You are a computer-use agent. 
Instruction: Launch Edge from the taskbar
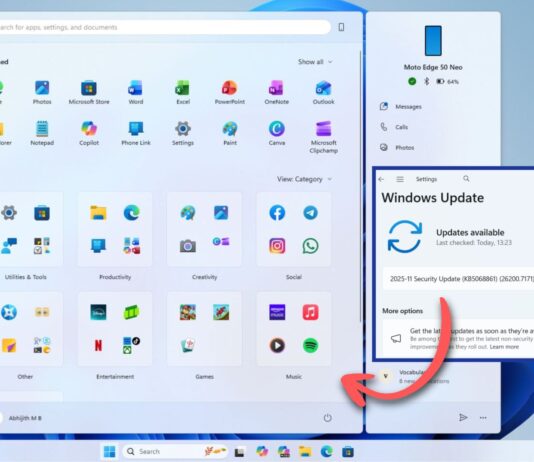[327, 452]
